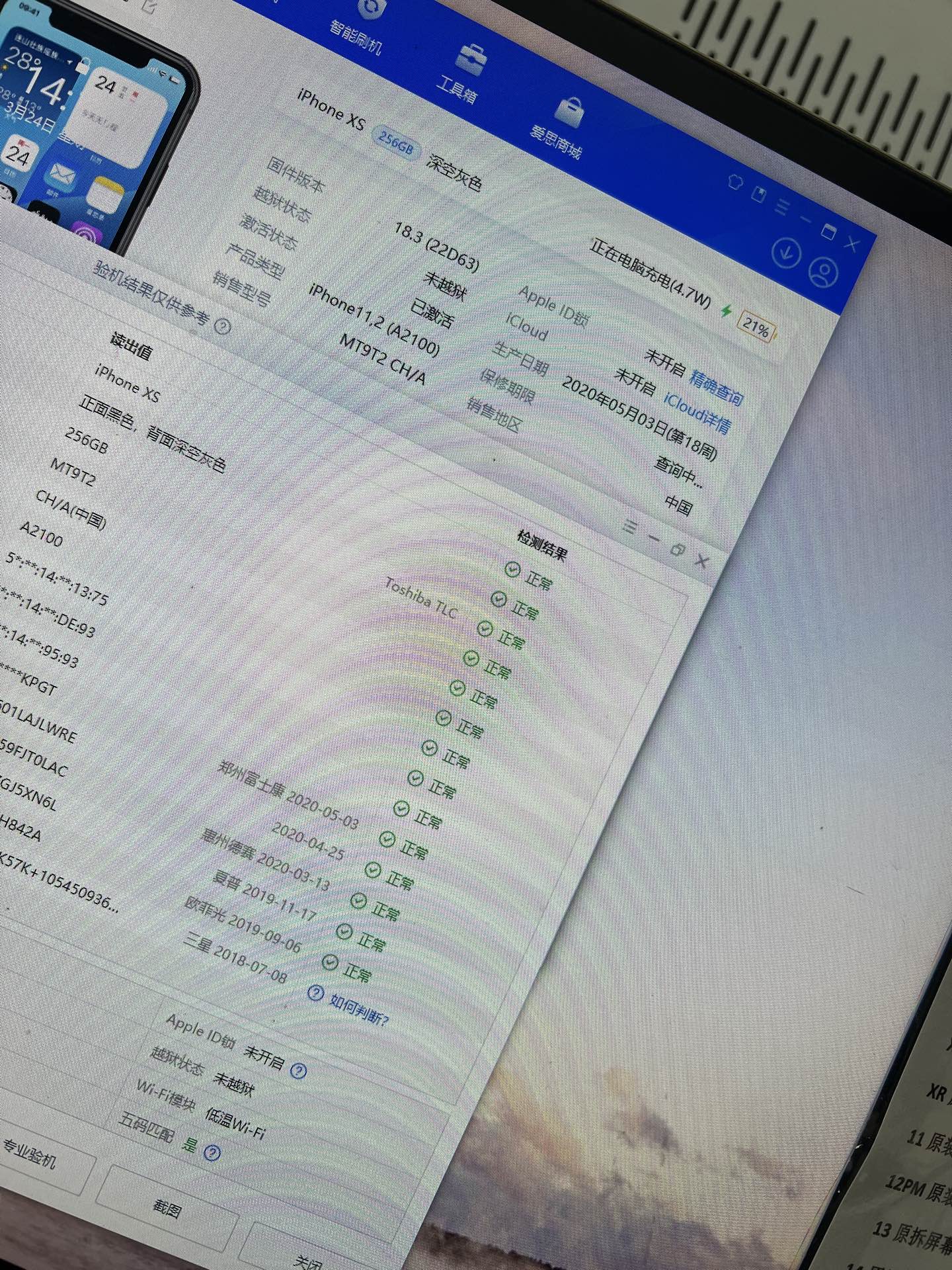Click the firmware value 18.3 (22D63)
Image resolution: width=952 pixels, height=1270 pixels.
[436, 247]
